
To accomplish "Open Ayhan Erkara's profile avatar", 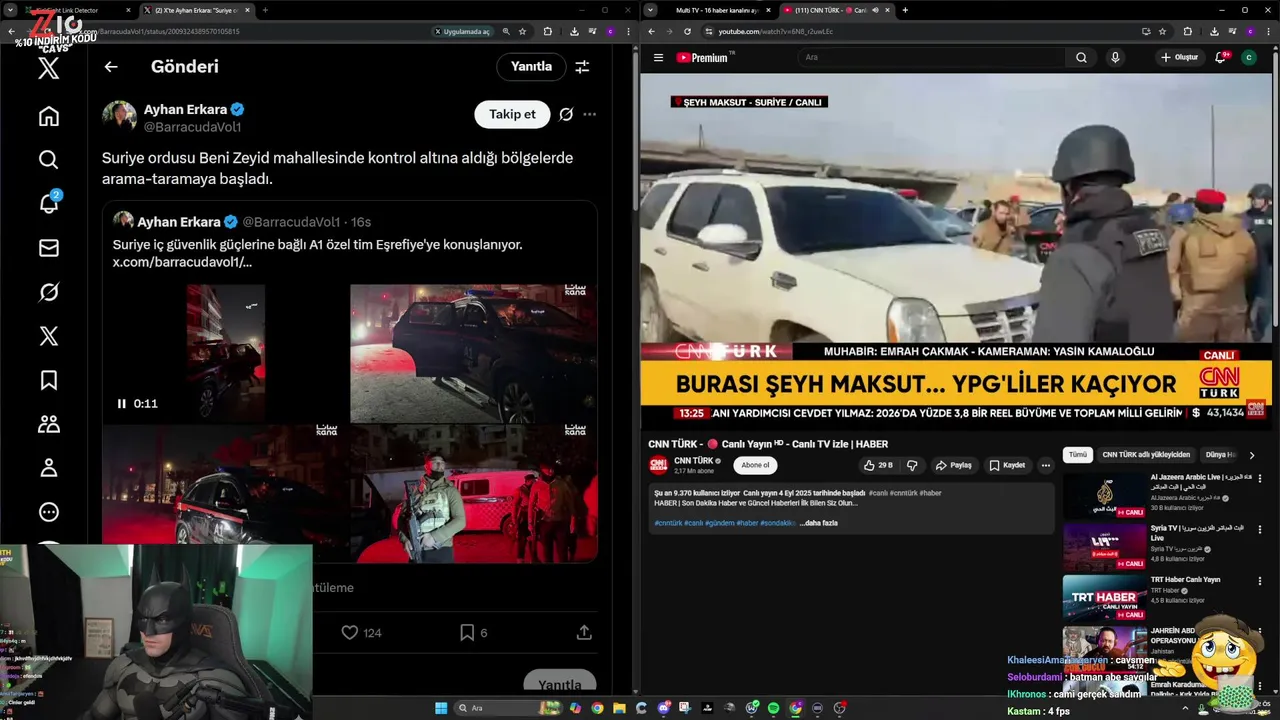I will coord(120,117).
